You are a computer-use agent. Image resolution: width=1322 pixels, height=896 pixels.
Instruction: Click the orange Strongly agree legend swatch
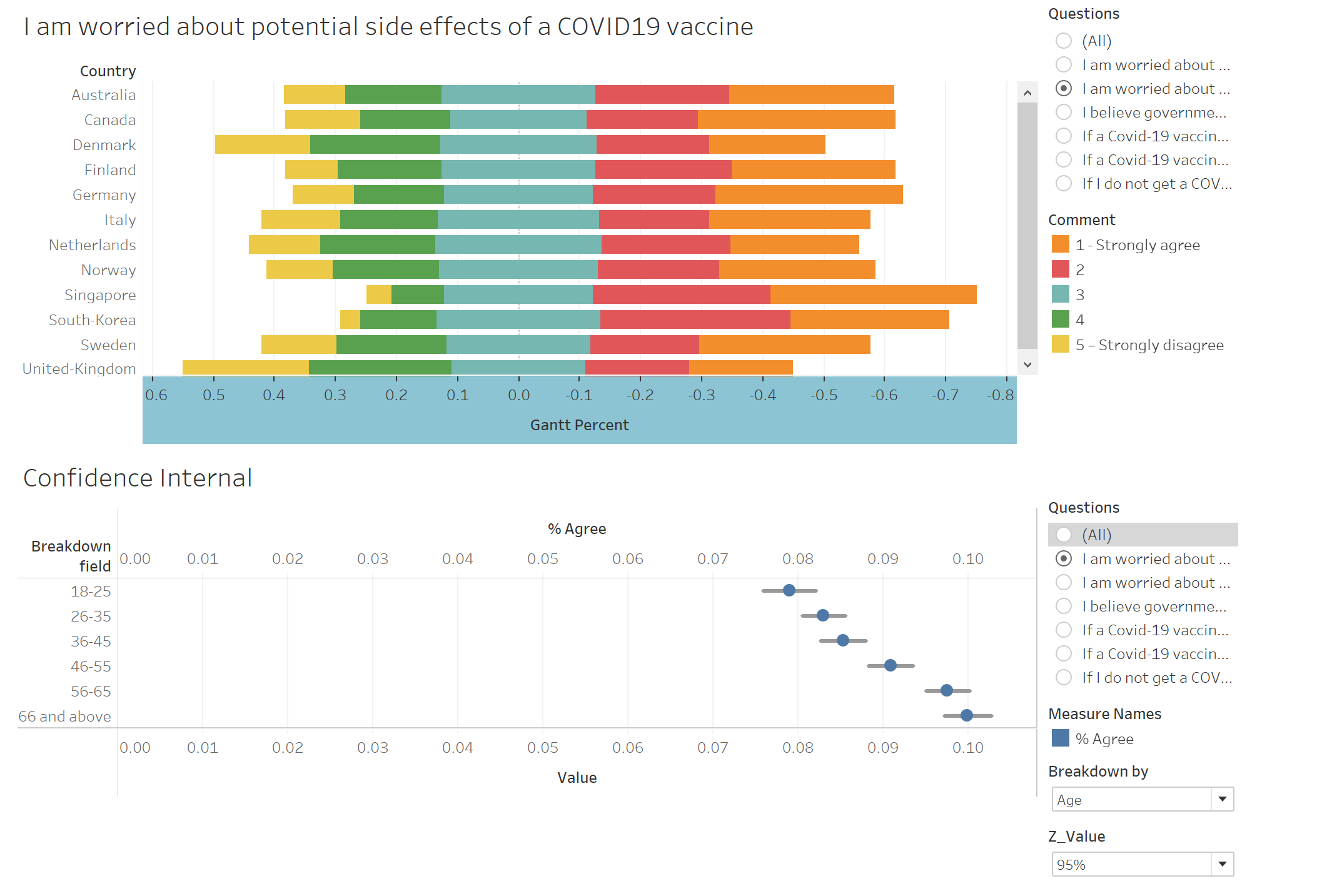click(1060, 244)
